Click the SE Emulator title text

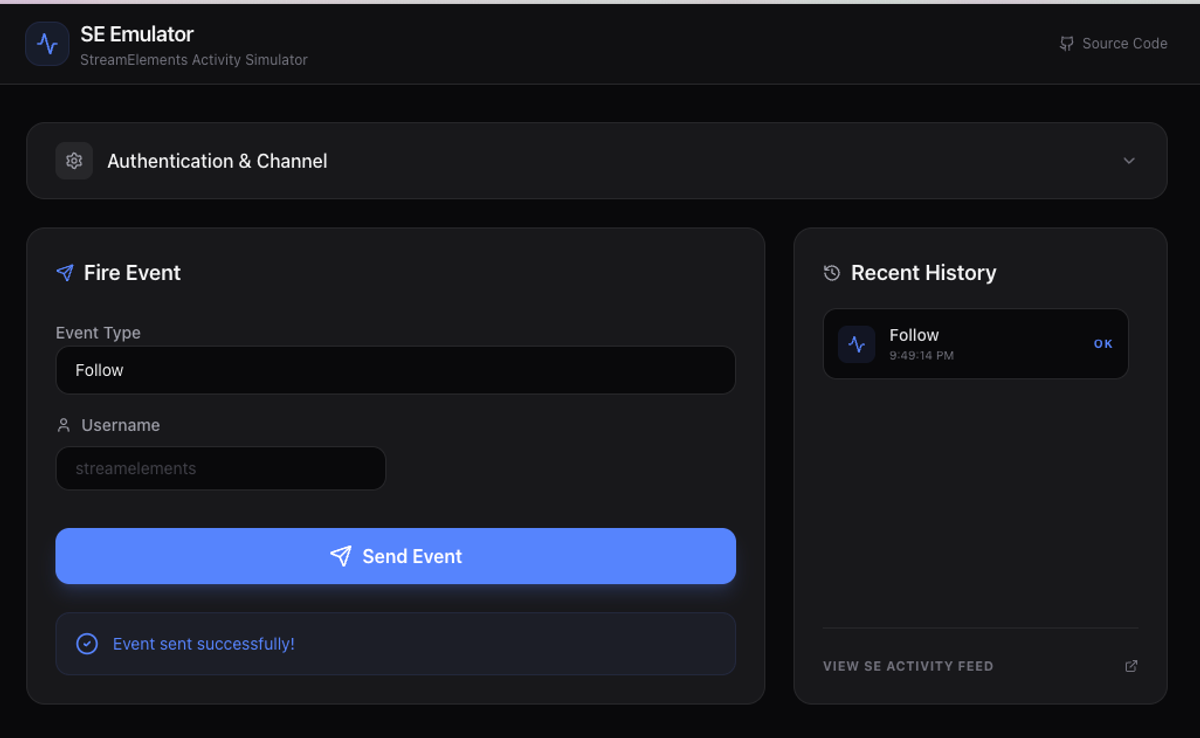137,35
